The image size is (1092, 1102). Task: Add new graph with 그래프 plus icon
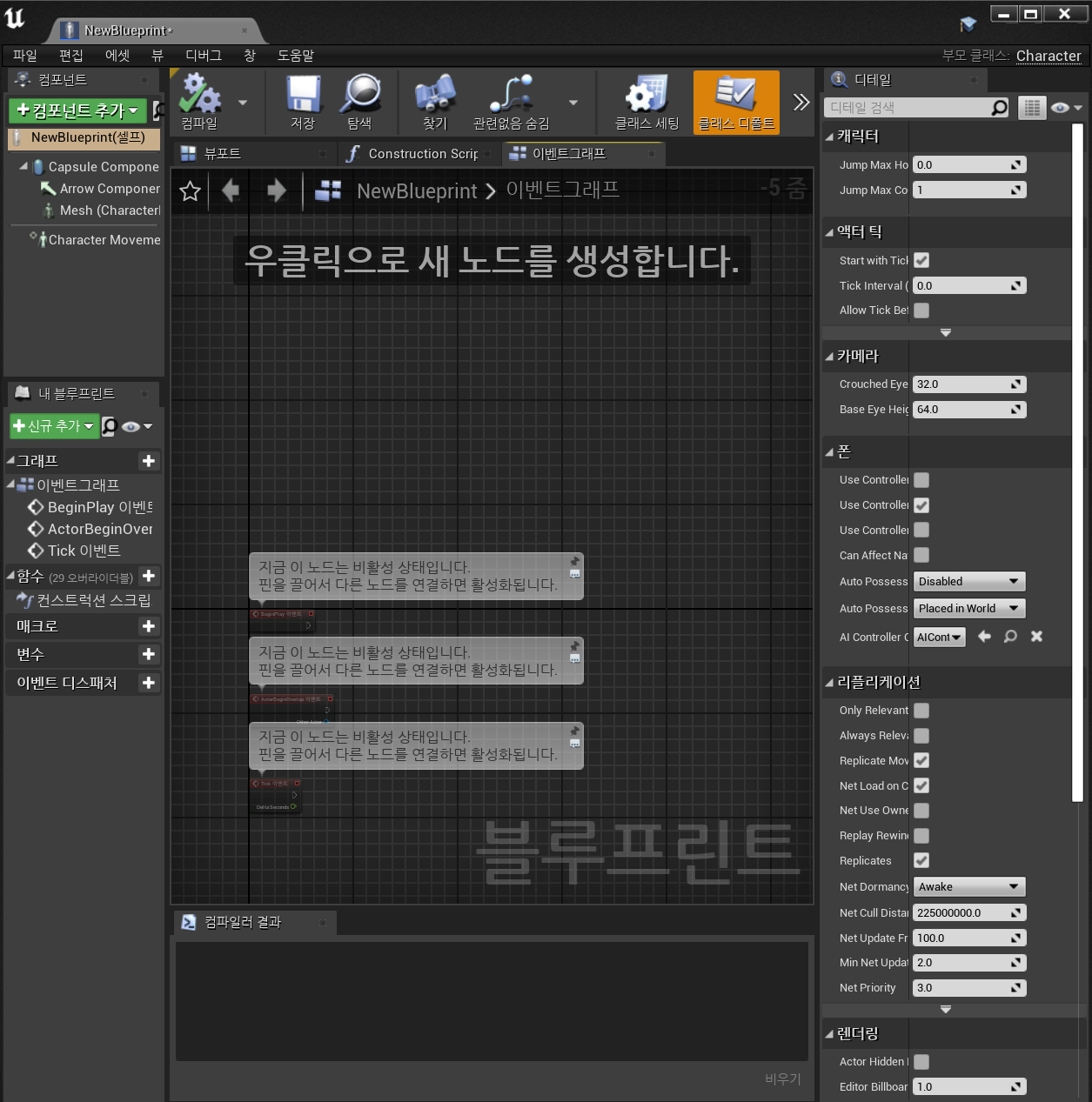point(149,461)
